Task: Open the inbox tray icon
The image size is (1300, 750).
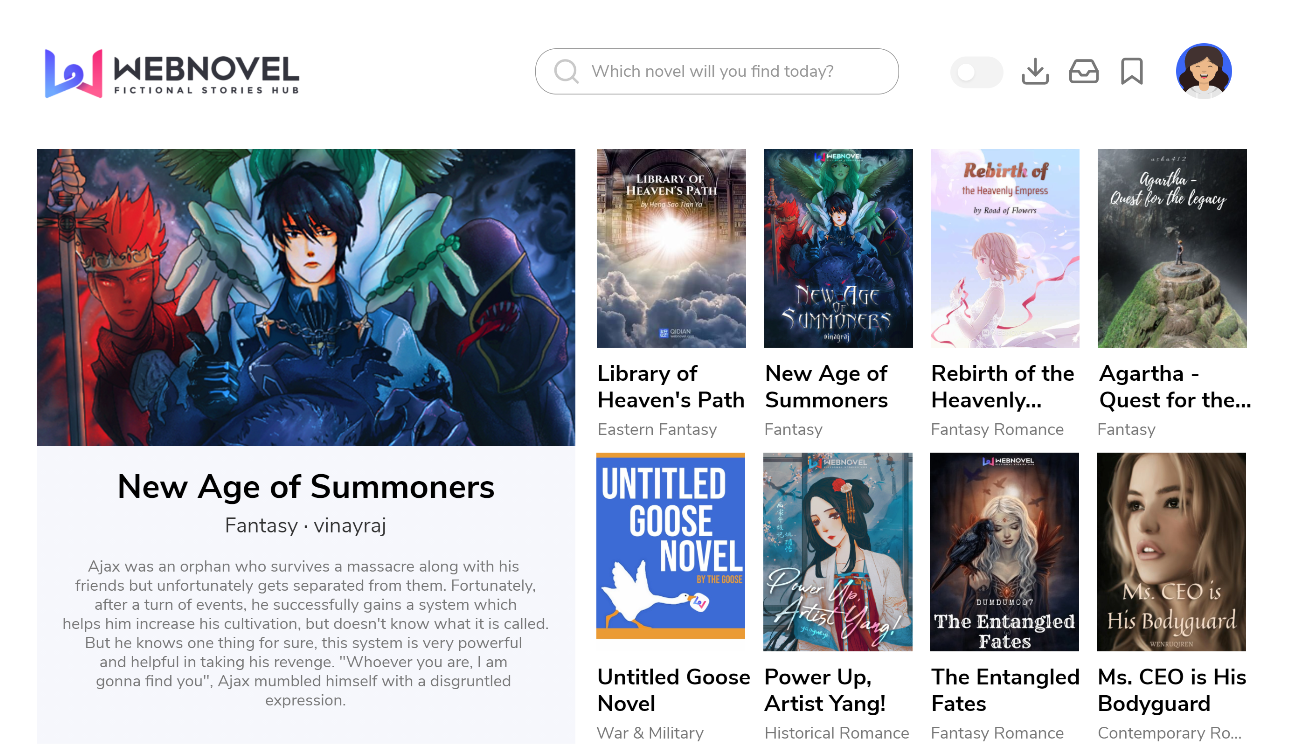Action: coord(1084,72)
